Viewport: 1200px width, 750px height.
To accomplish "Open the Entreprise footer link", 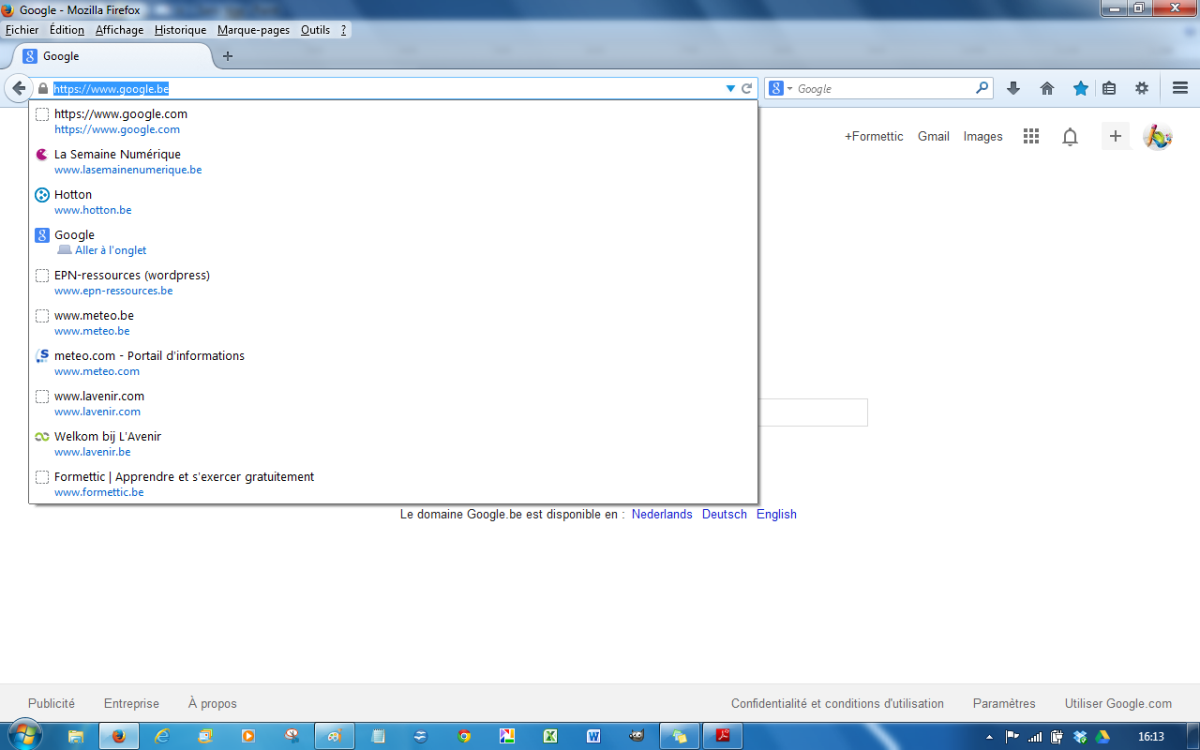I will pyautogui.click(x=131, y=703).
